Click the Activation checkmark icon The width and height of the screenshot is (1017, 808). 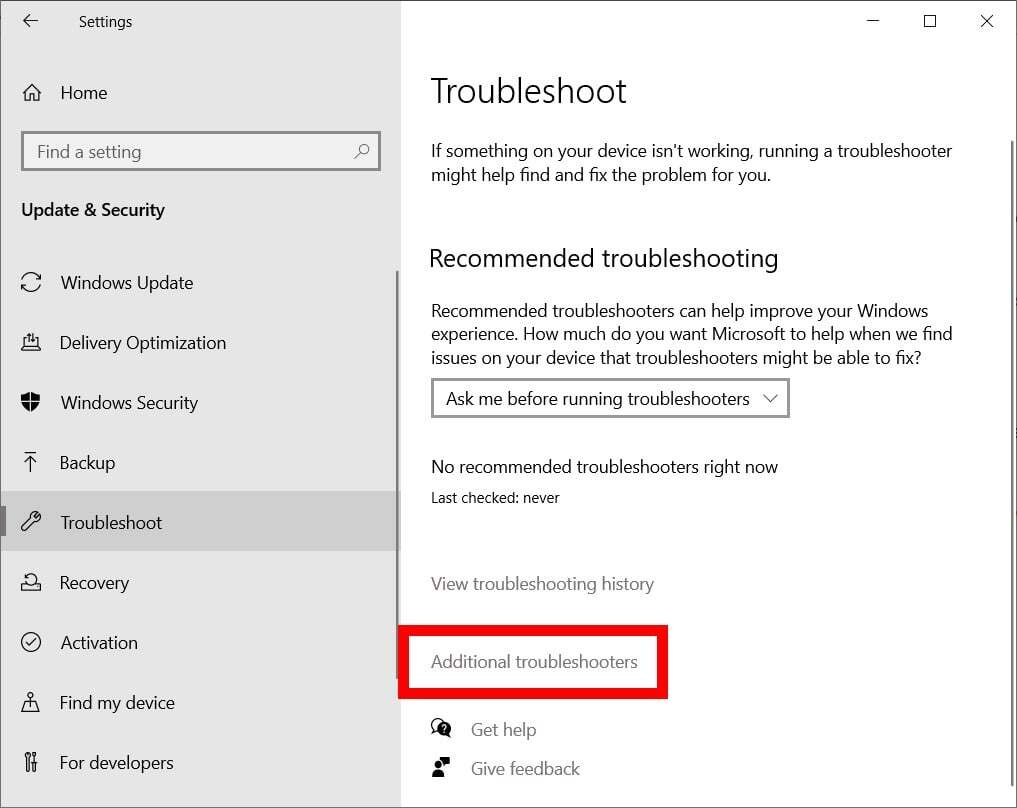click(x=31, y=643)
